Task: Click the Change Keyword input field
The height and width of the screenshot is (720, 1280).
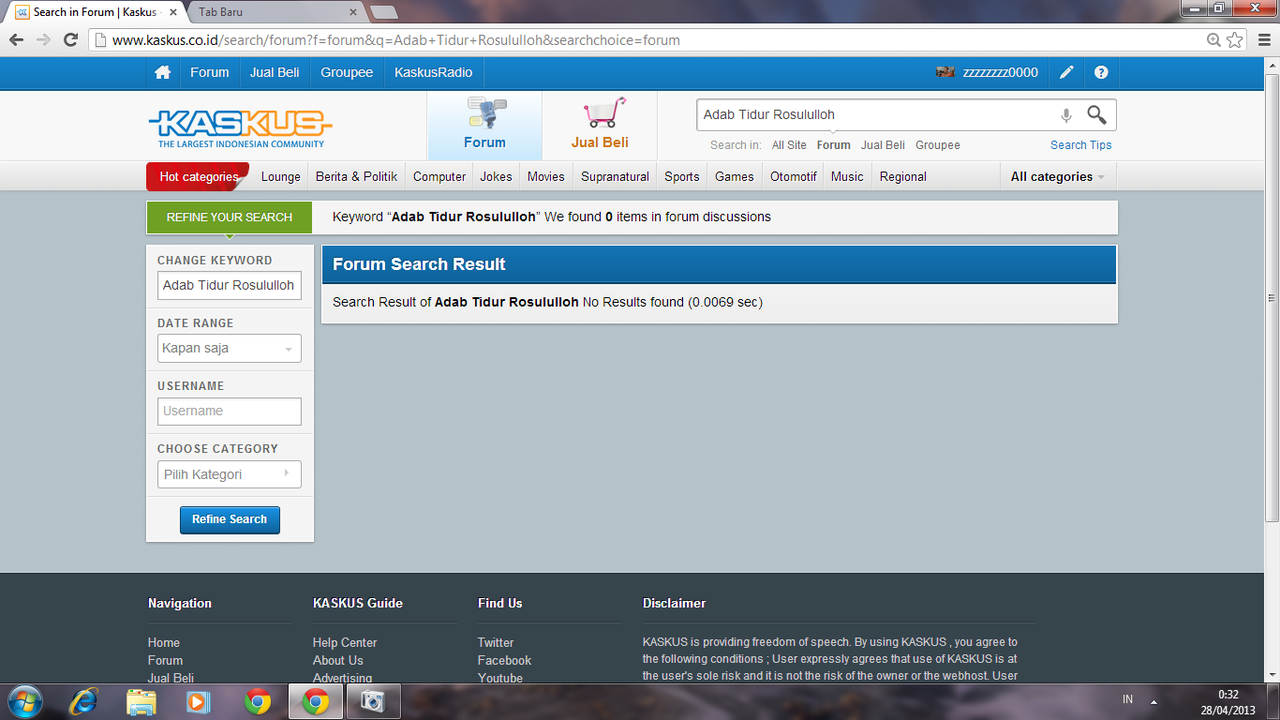Action: tap(229, 285)
